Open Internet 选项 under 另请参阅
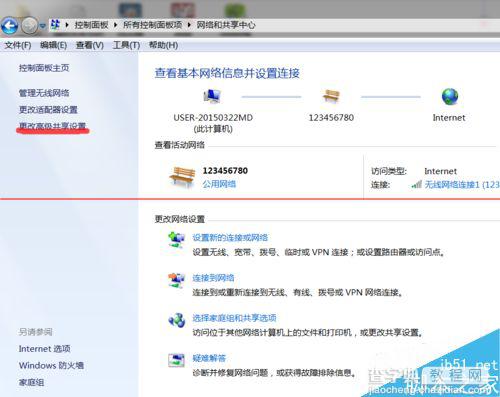The height and width of the screenshot is (397, 500). coord(45,349)
